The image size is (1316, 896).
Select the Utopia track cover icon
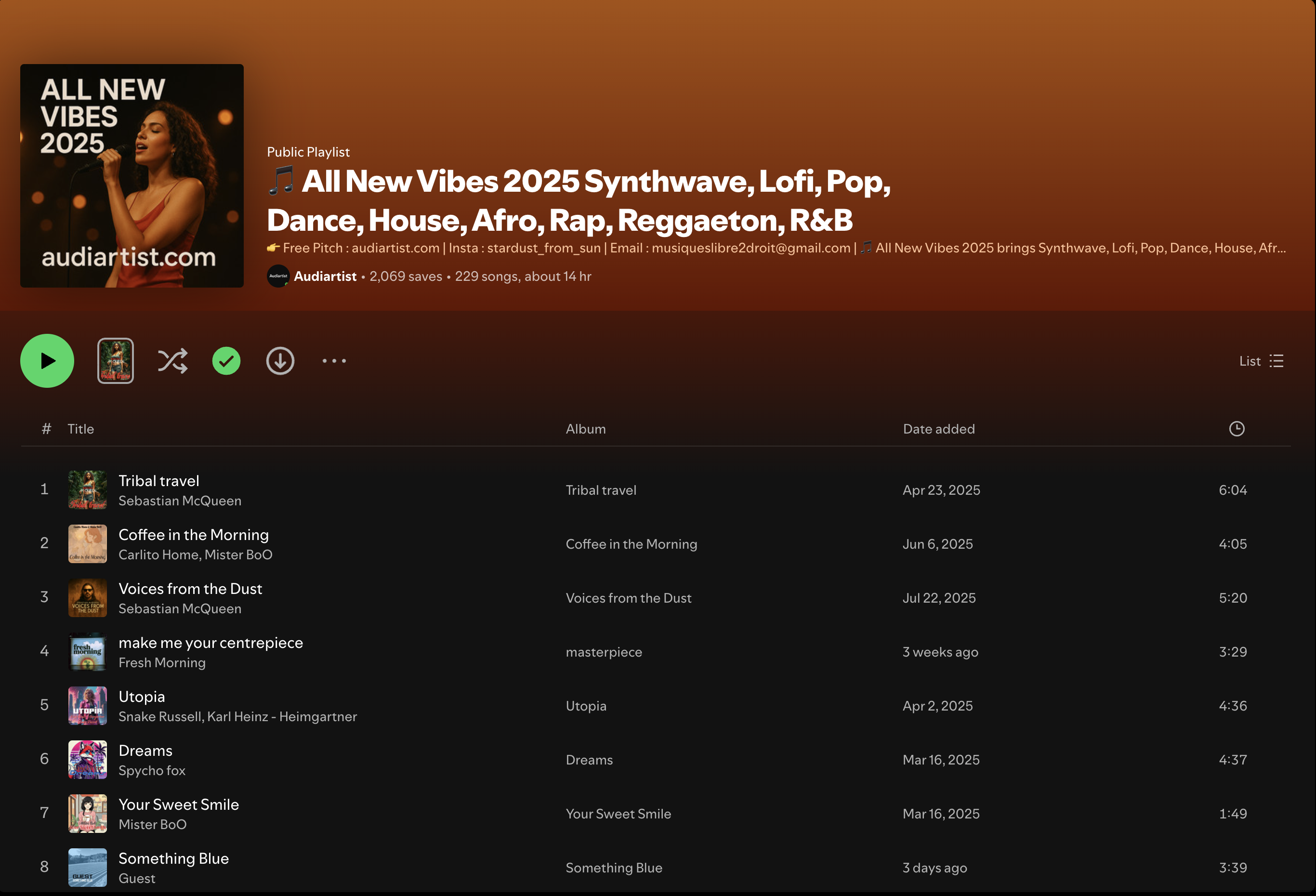pyautogui.click(x=88, y=706)
